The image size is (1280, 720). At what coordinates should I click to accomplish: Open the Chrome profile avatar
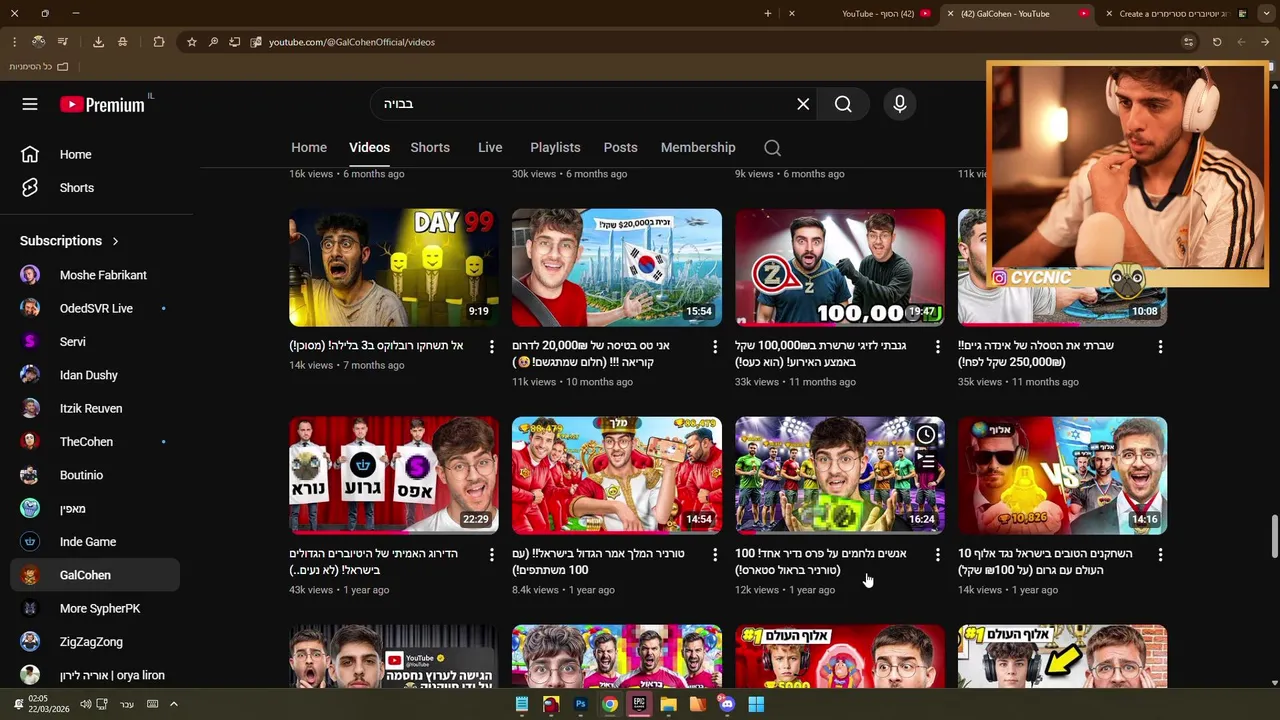pyautogui.click(x=38, y=42)
